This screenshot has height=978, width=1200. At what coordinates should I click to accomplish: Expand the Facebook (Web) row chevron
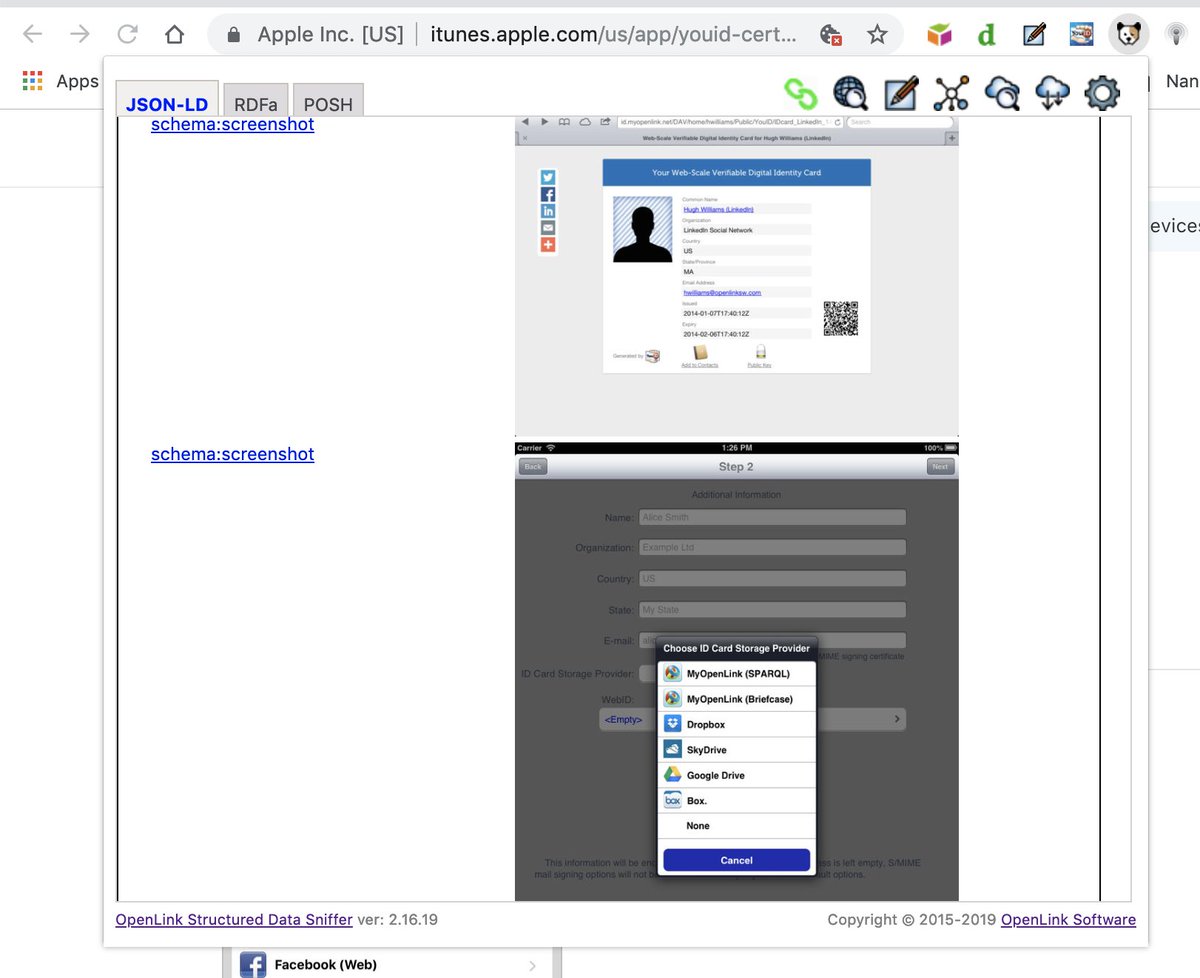[x=532, y=966]
